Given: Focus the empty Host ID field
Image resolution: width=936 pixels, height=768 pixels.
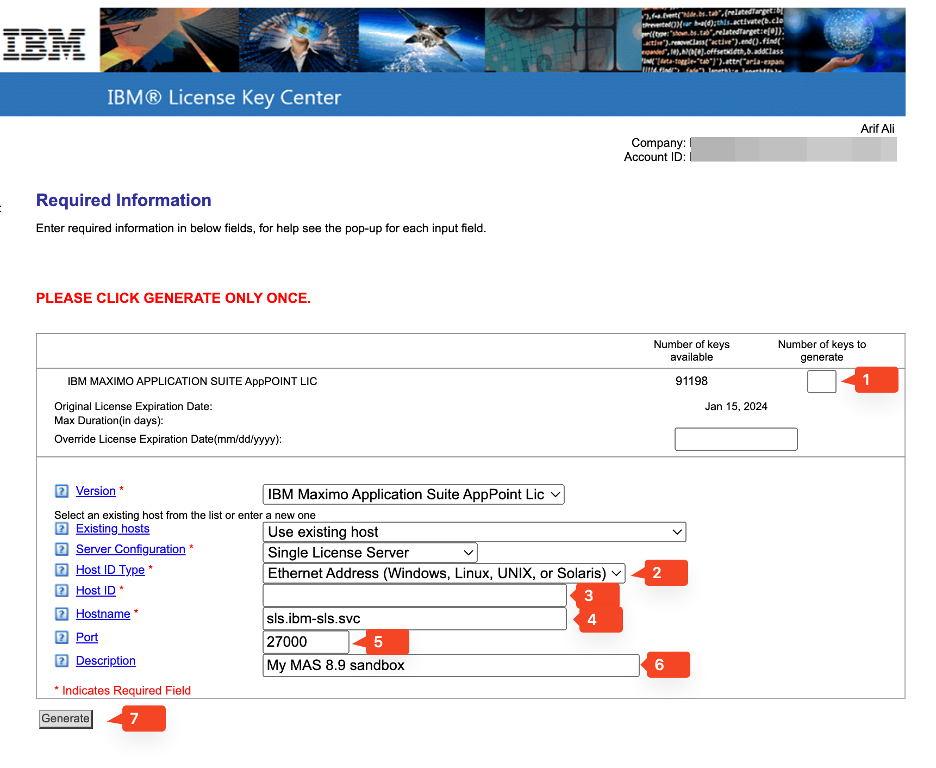Looking at the screenshot, I should (414, 596).
